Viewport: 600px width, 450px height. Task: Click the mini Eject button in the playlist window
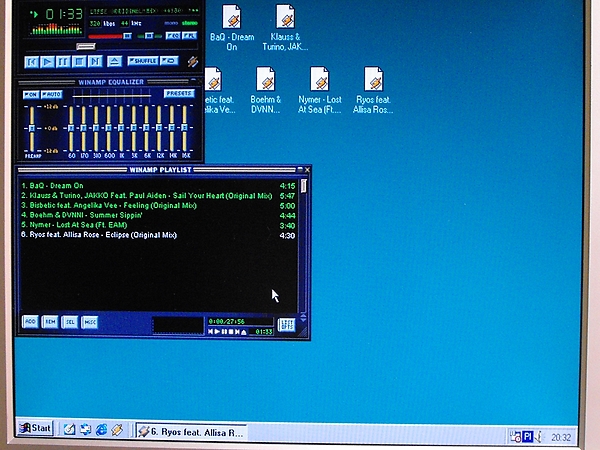click(x=244, y=332)
